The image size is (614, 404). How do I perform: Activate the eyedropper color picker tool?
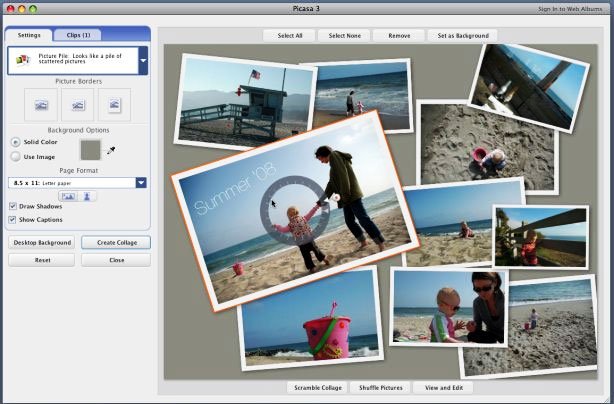pos(111,150)
